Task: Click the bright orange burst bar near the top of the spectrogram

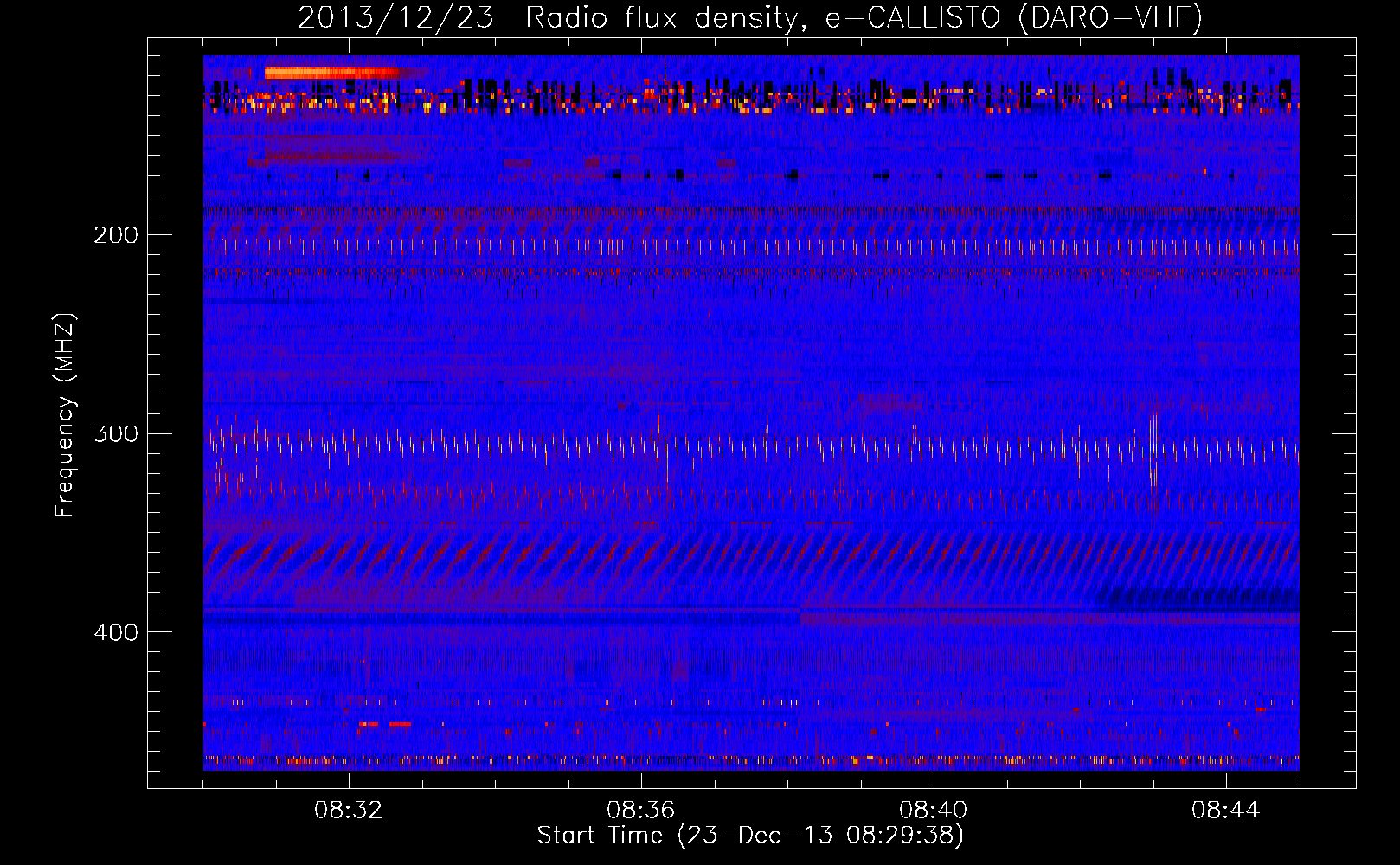Action: click(x=332, y=74)
